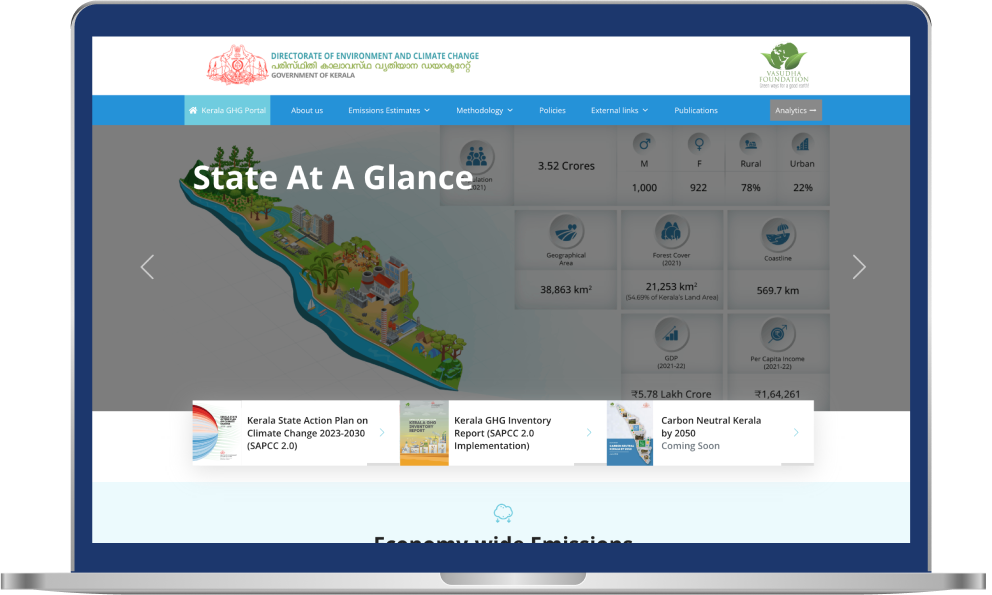Open the About us page
The width and height of the screenshot is (992, 595).
pyautogui.click(x=307, y=110)
